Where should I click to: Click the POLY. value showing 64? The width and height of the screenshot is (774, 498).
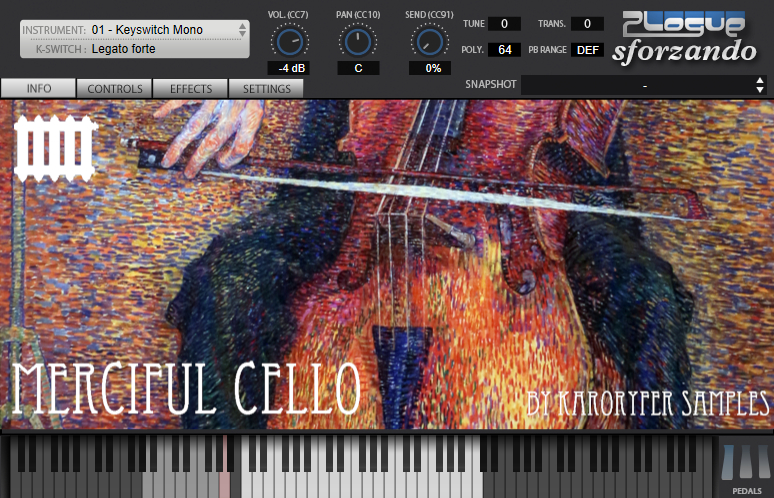(504, 50)
